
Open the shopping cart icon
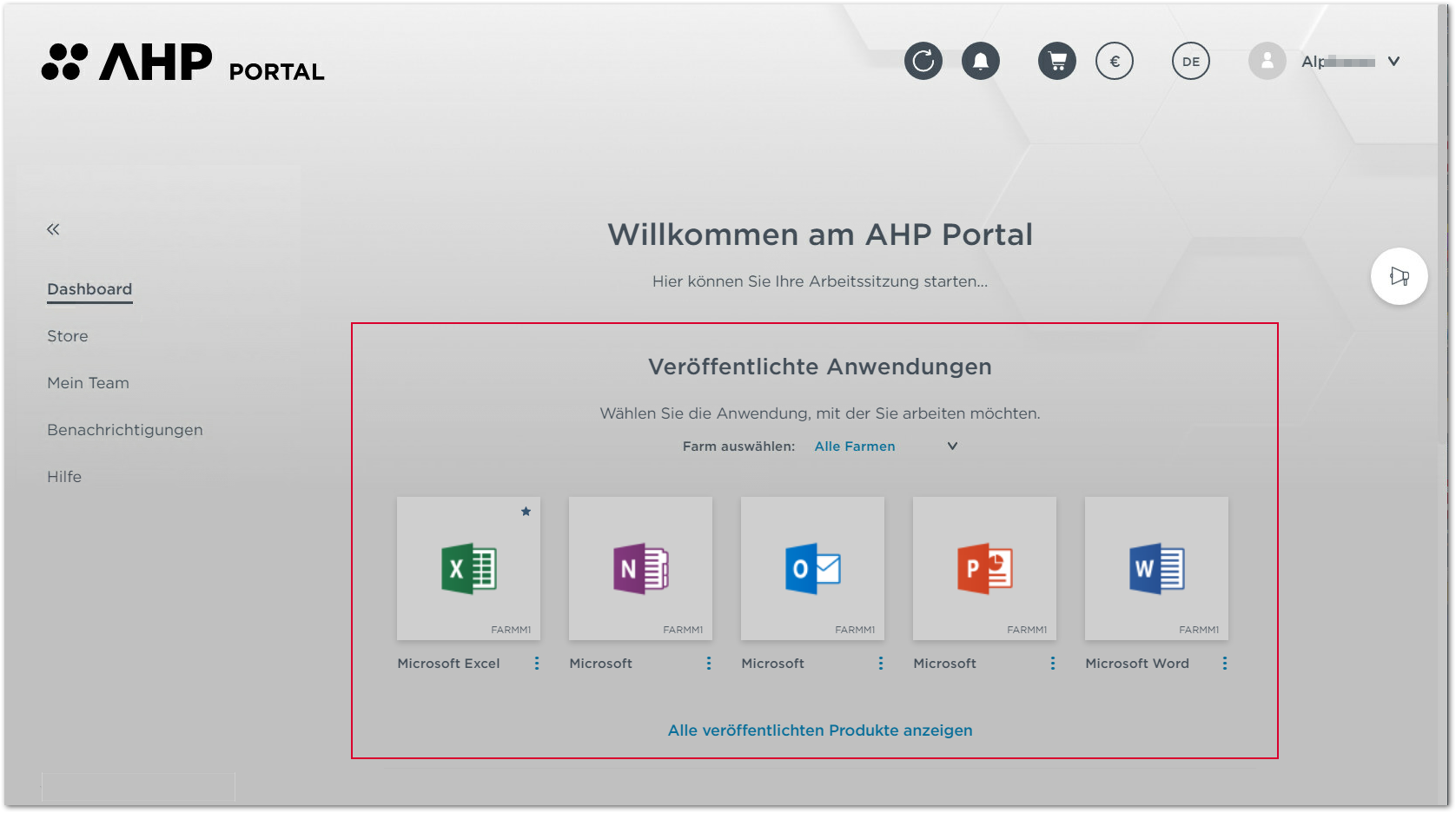[x=1057, y=61]
